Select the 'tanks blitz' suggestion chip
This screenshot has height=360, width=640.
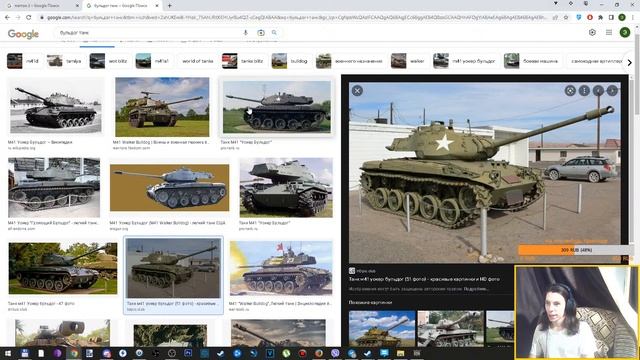(x=243, y=61)
